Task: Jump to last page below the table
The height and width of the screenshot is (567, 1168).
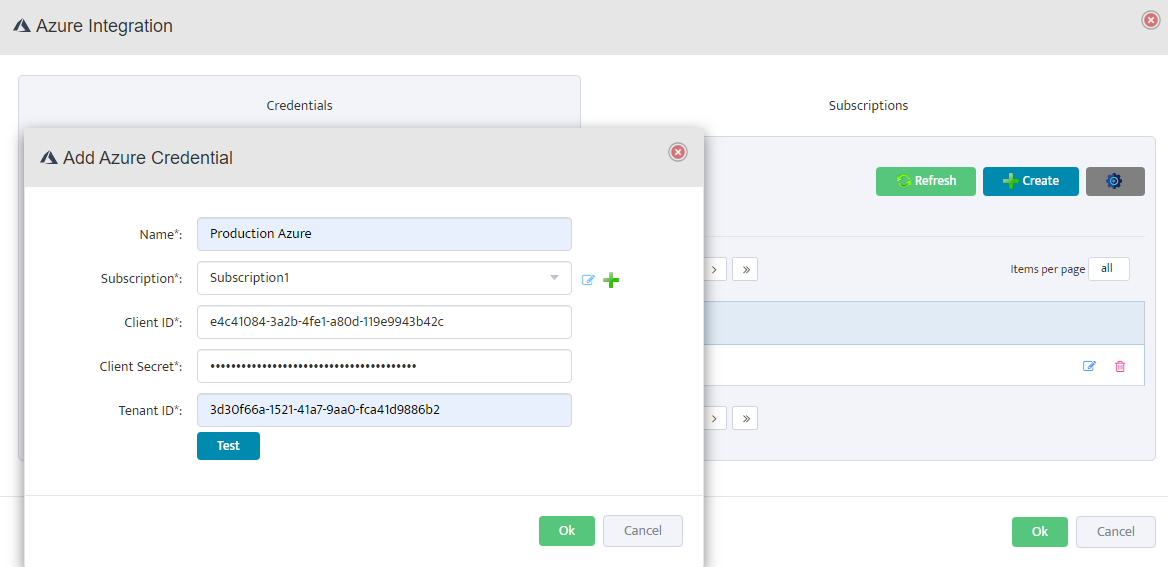Action: [x=745, y=418]
